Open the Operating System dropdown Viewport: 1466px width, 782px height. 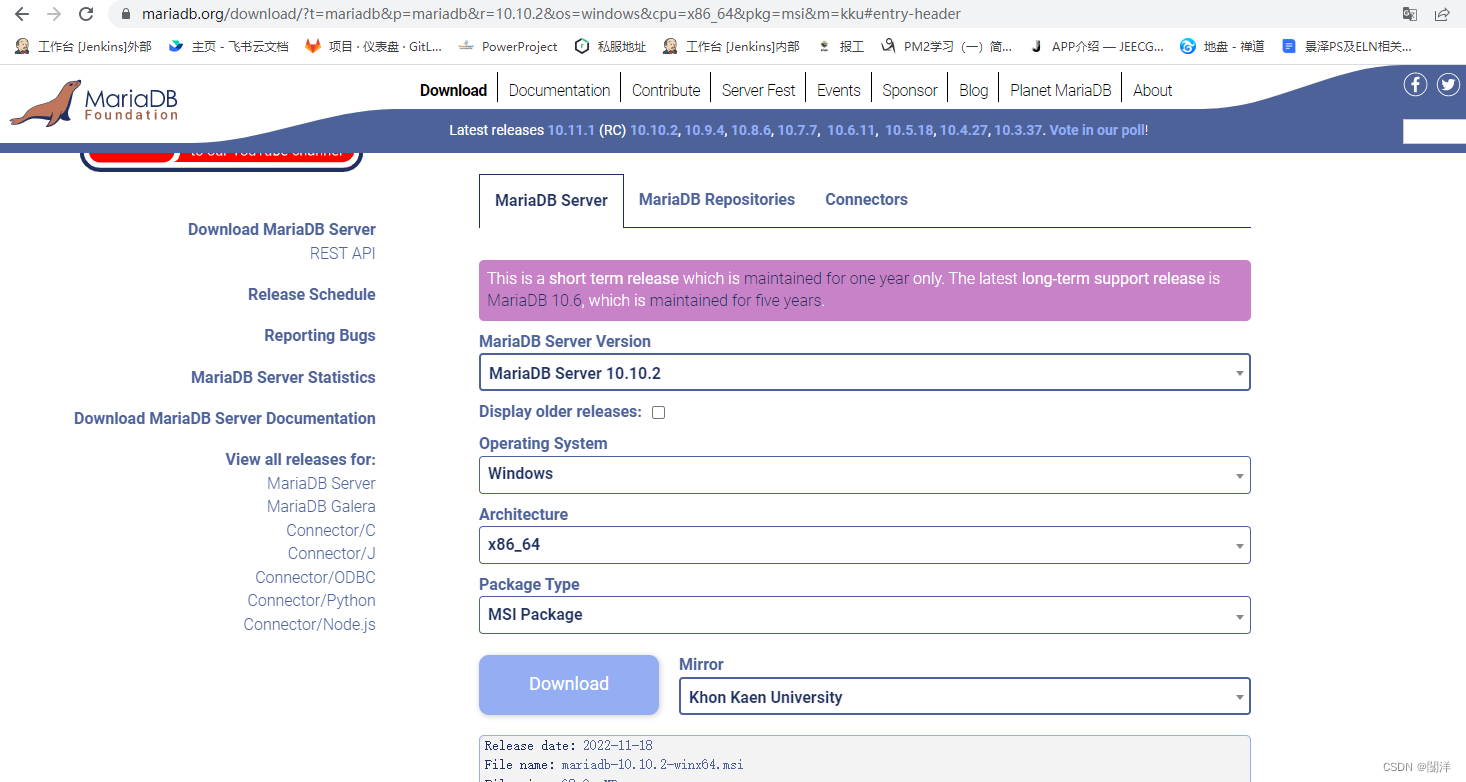point(864,474)
